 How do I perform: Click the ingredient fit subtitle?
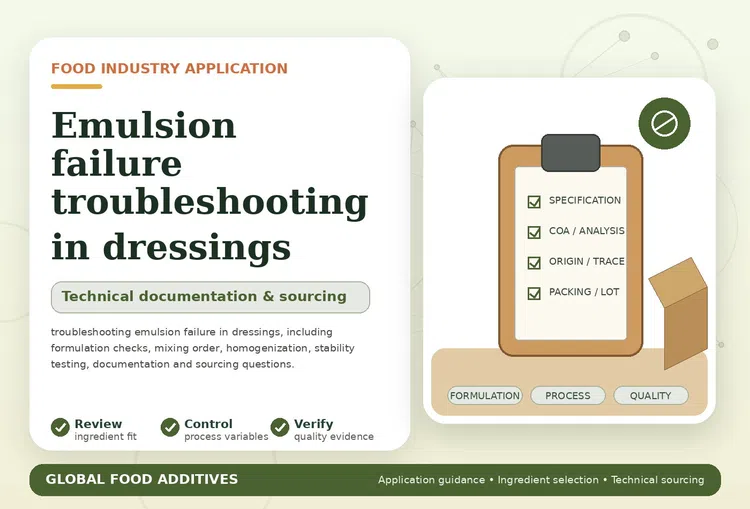[106, 436]
